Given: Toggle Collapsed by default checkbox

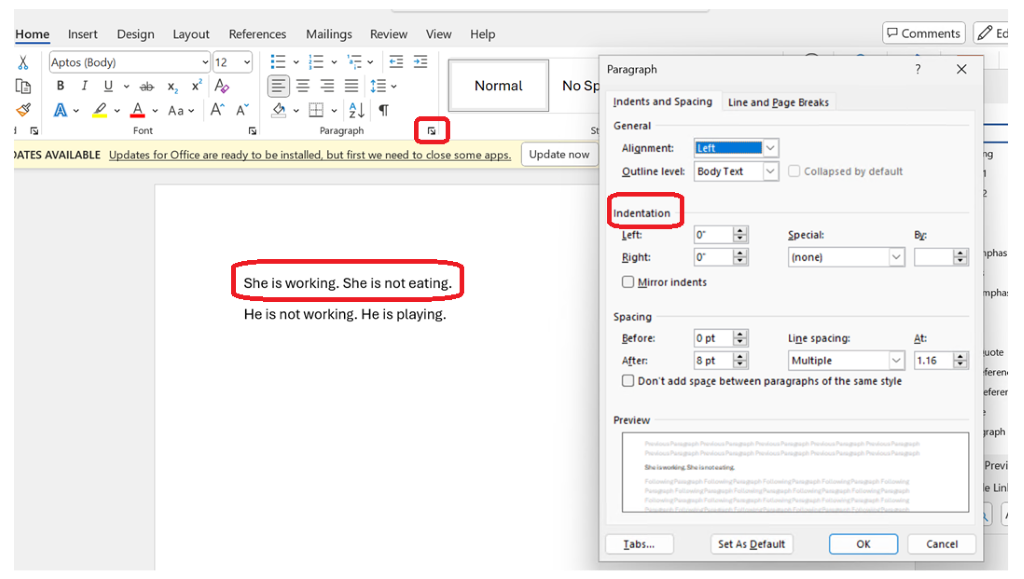Looking at the screenshot, I should pyautogui.click(x=793, y=171).
